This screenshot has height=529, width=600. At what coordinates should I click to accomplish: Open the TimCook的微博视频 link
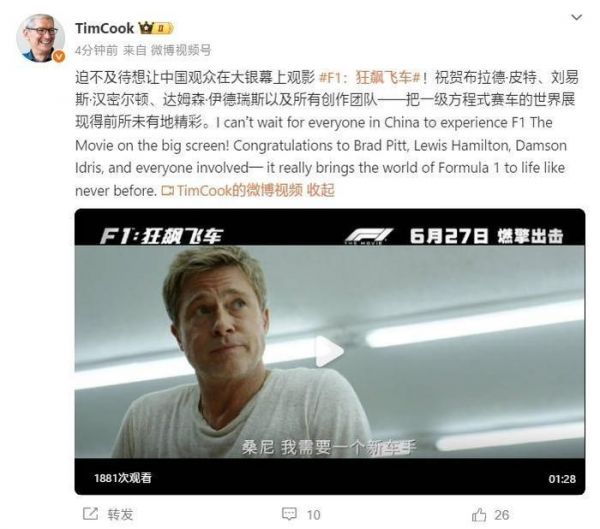click(x=239, y=189)
